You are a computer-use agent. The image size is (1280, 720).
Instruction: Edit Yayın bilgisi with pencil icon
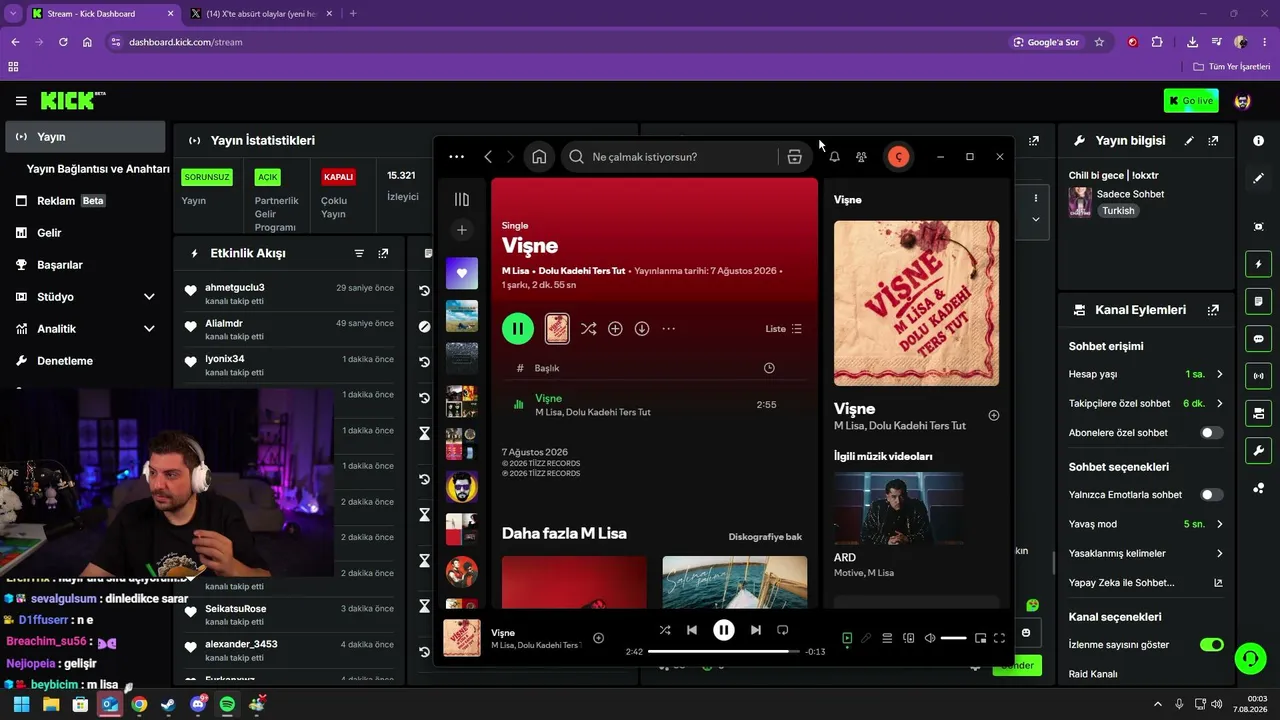tap(1189, 141)
